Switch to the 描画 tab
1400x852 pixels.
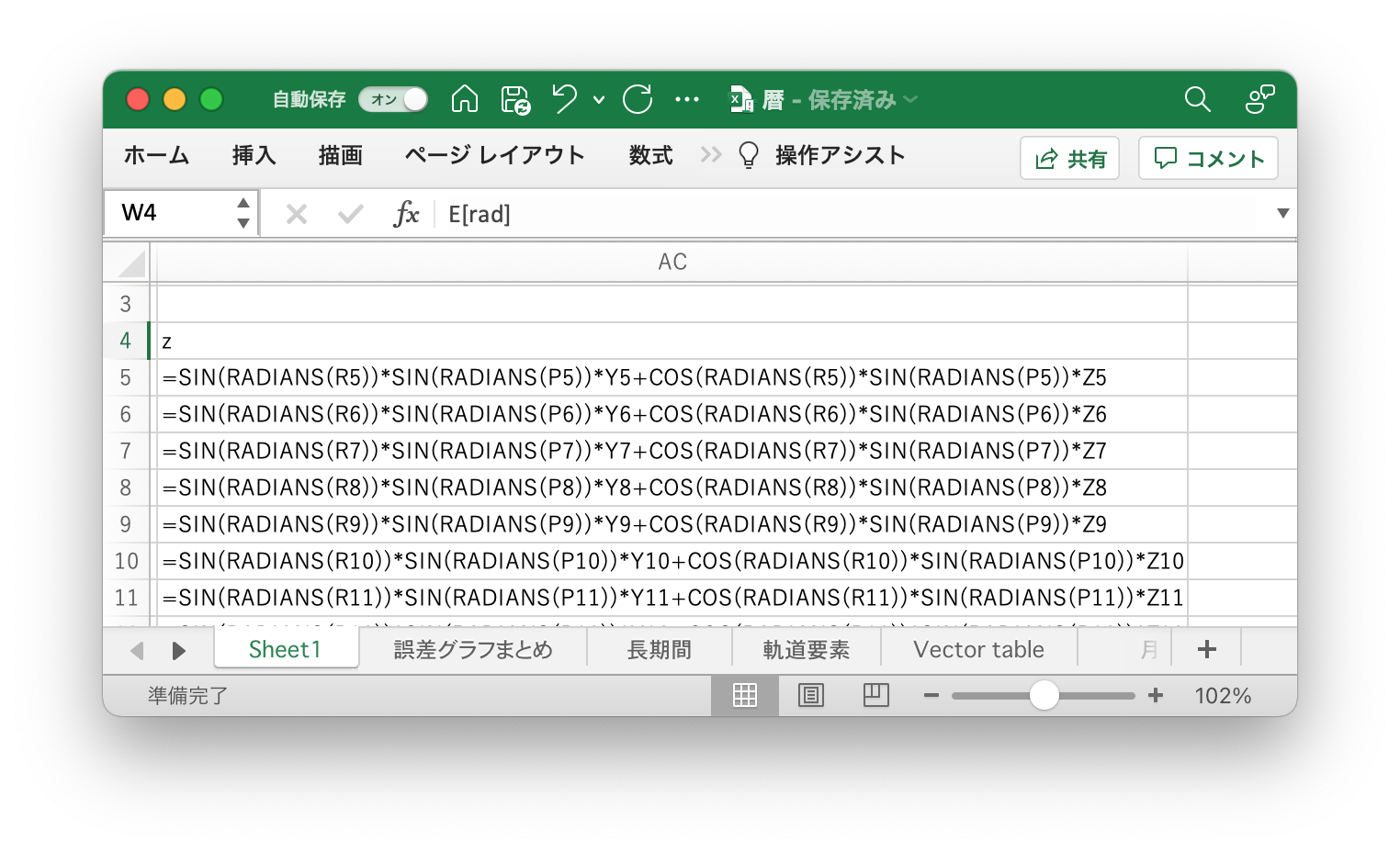(x=340, y=155)
